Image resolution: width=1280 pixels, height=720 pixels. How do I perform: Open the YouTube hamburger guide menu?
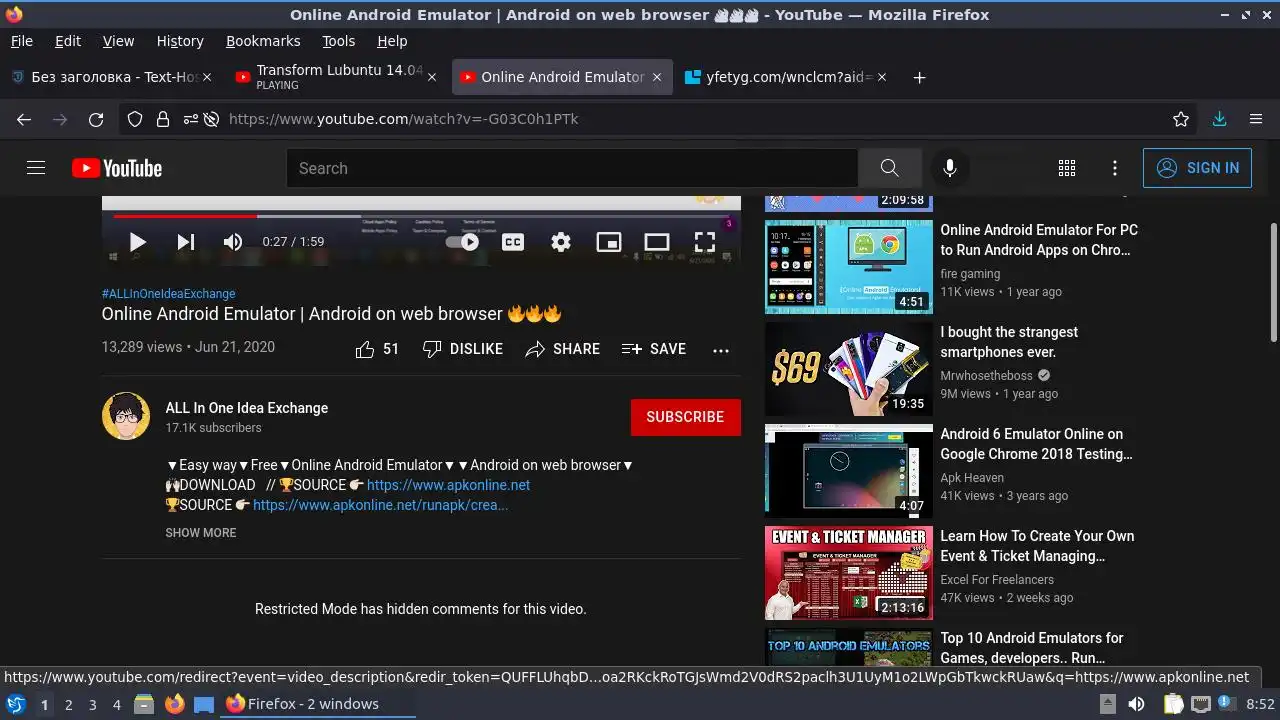point(36,168)
